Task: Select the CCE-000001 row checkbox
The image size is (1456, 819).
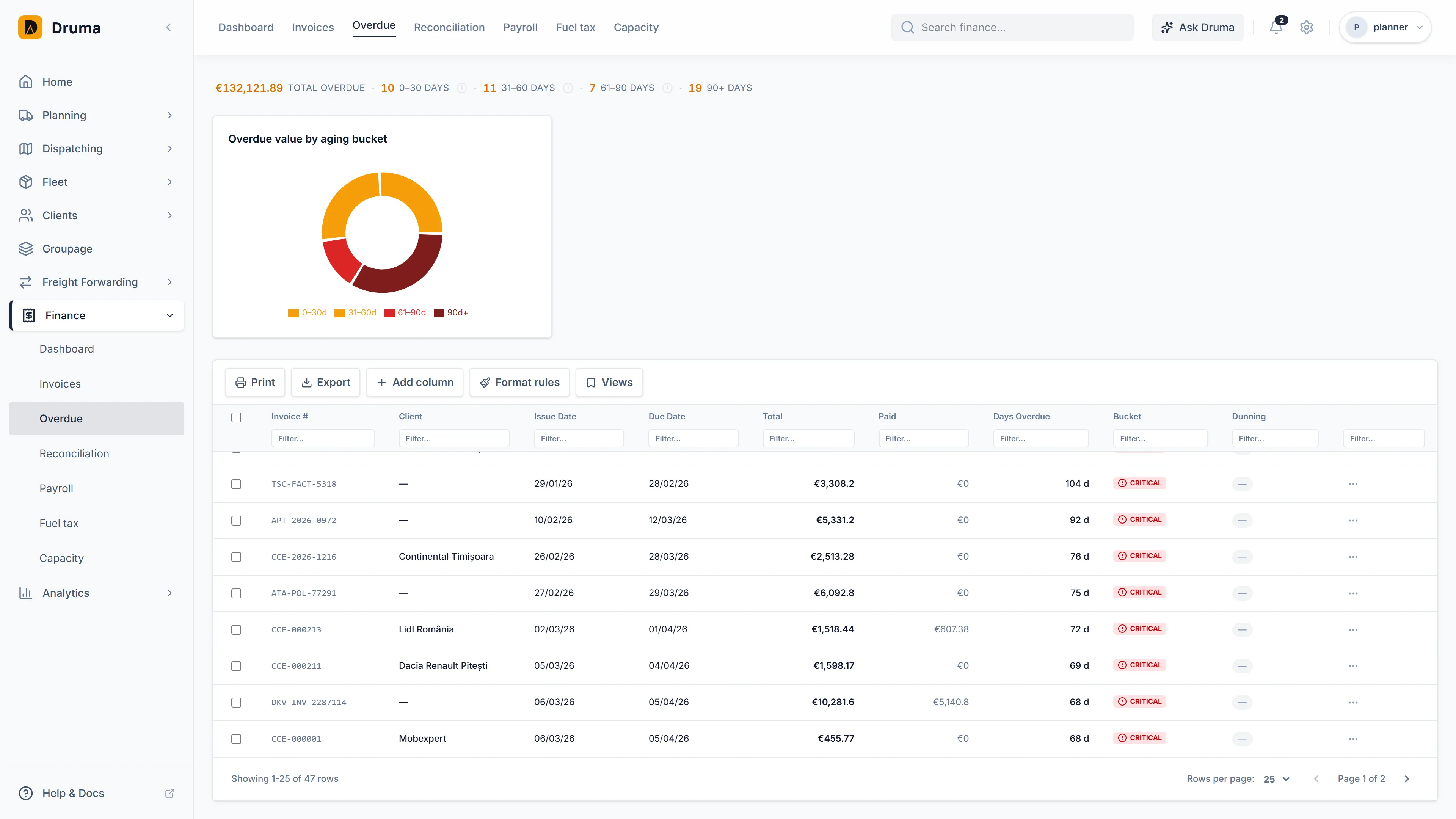Action: coord(236,739)
